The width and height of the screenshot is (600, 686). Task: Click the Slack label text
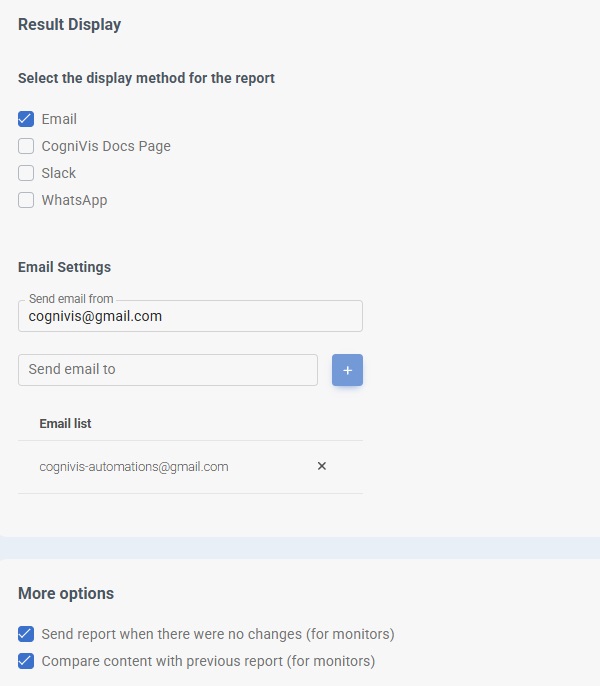tap(59, 173)
